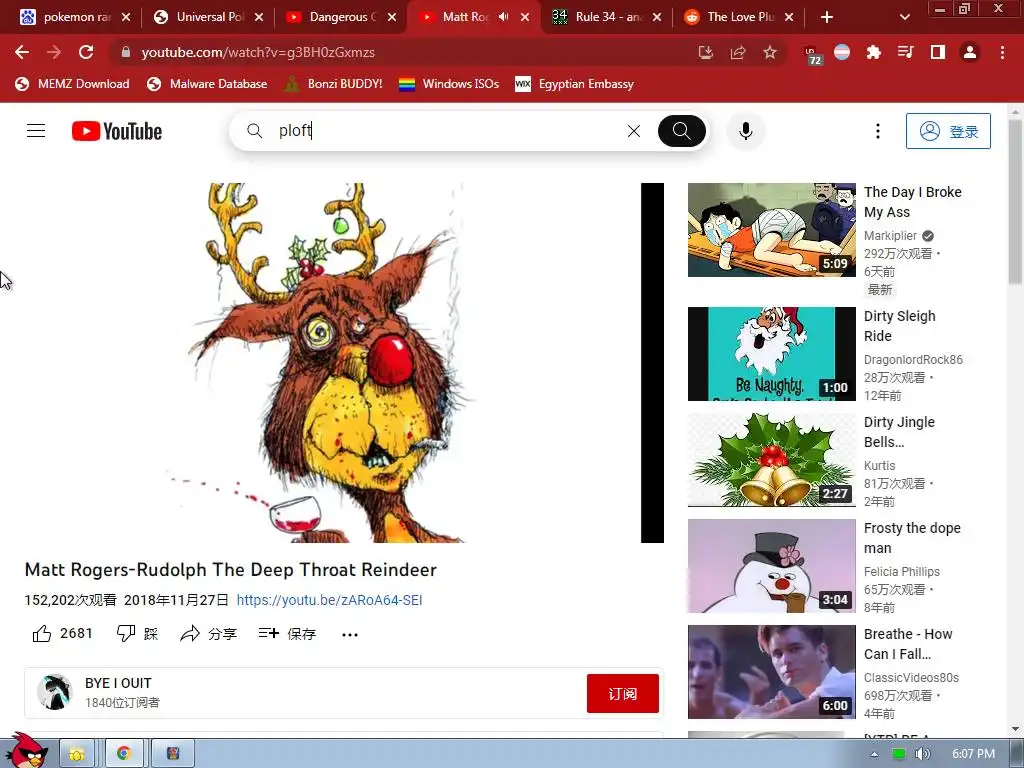1024x768 pixels.
Task: Go to YouTube home via logo
Action: (x=117, y=131)
